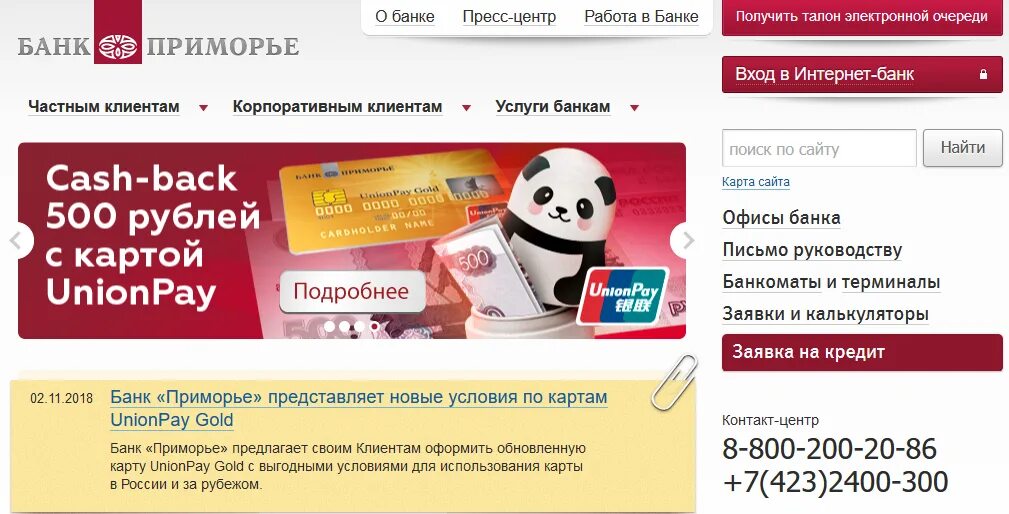Open the О банке menu item
Image resolution: width=1009 pixels, height=514 pixels.
[x=405, y=17]
